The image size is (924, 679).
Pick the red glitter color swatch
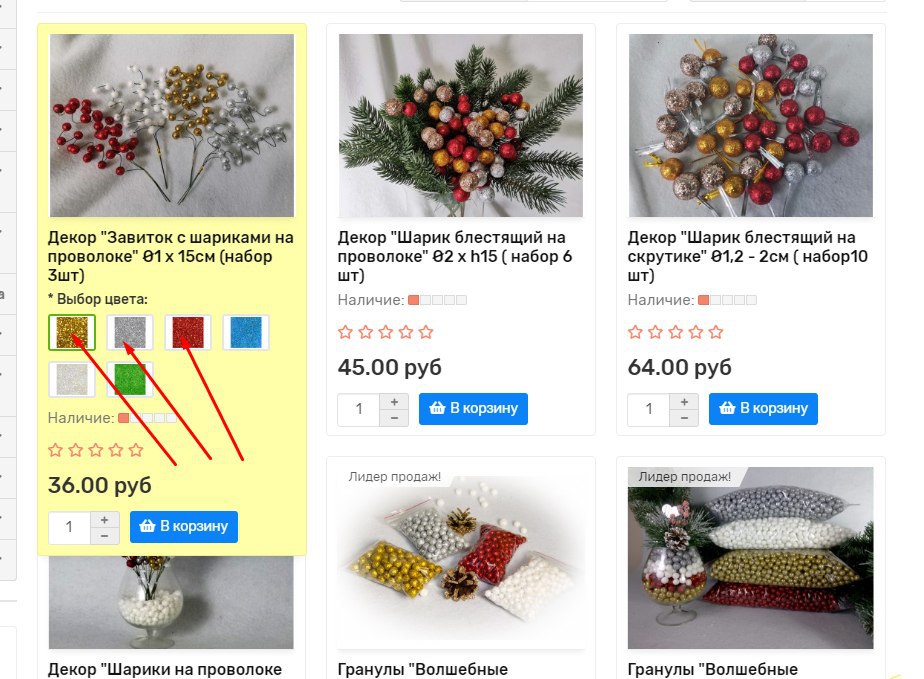point(188,332)
